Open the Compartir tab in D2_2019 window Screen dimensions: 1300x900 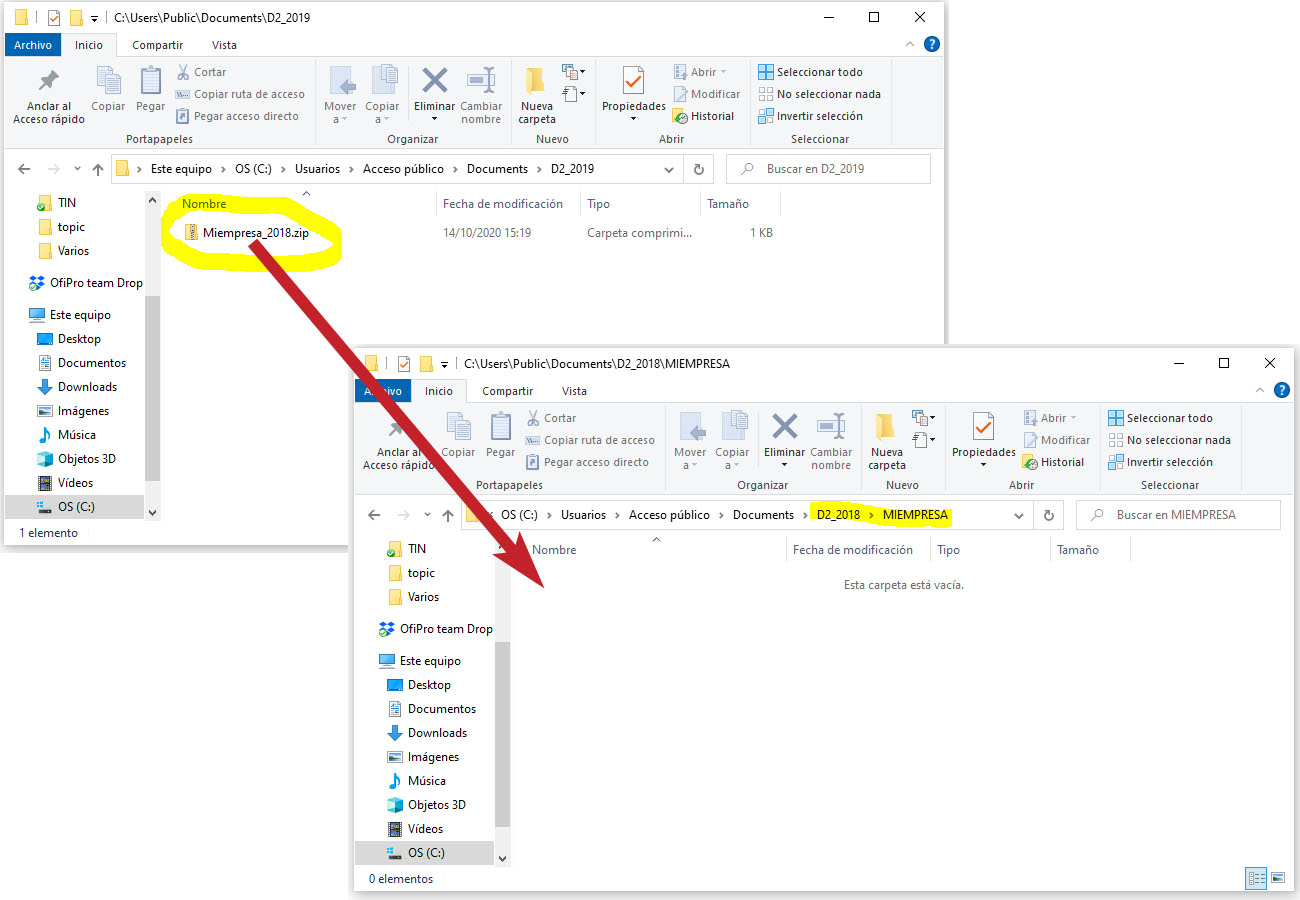click(157, 45)
